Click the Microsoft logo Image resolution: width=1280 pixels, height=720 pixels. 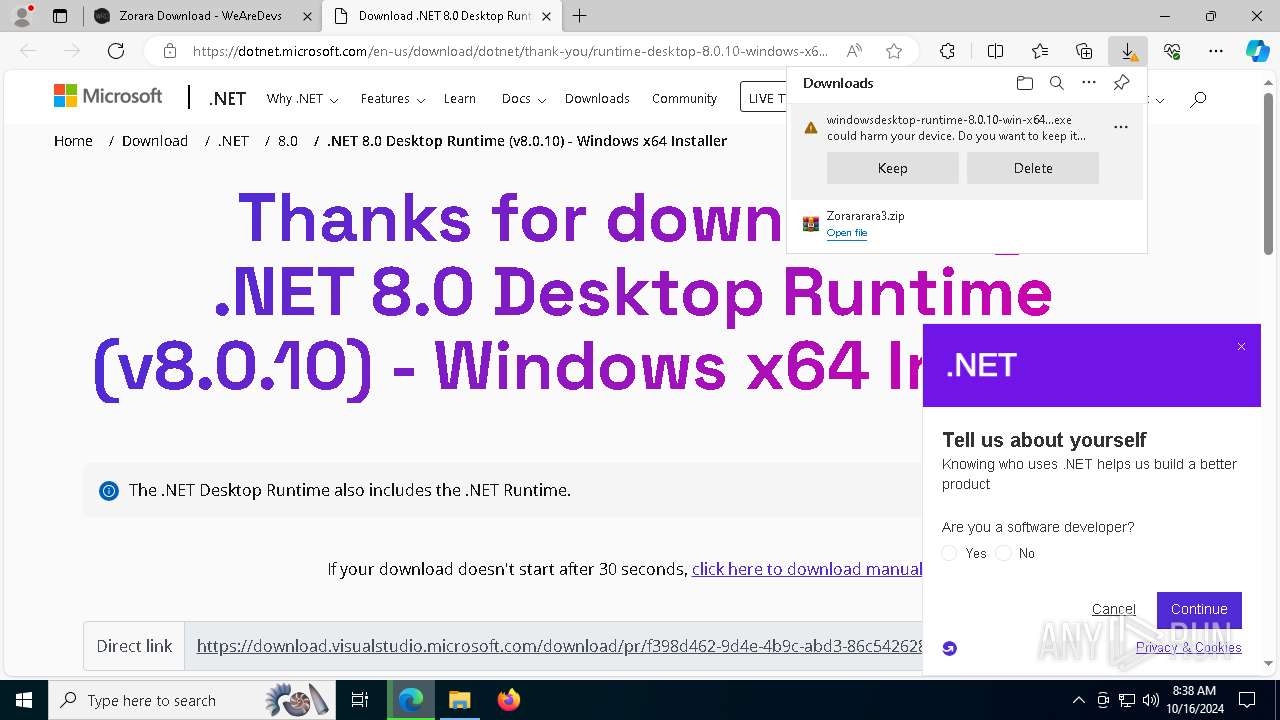pyautogui.click(x=108, y=96)
